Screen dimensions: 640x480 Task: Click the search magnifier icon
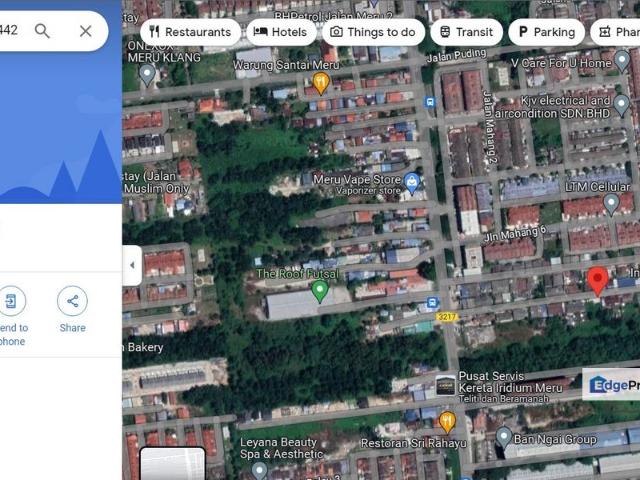pos(42,31)
